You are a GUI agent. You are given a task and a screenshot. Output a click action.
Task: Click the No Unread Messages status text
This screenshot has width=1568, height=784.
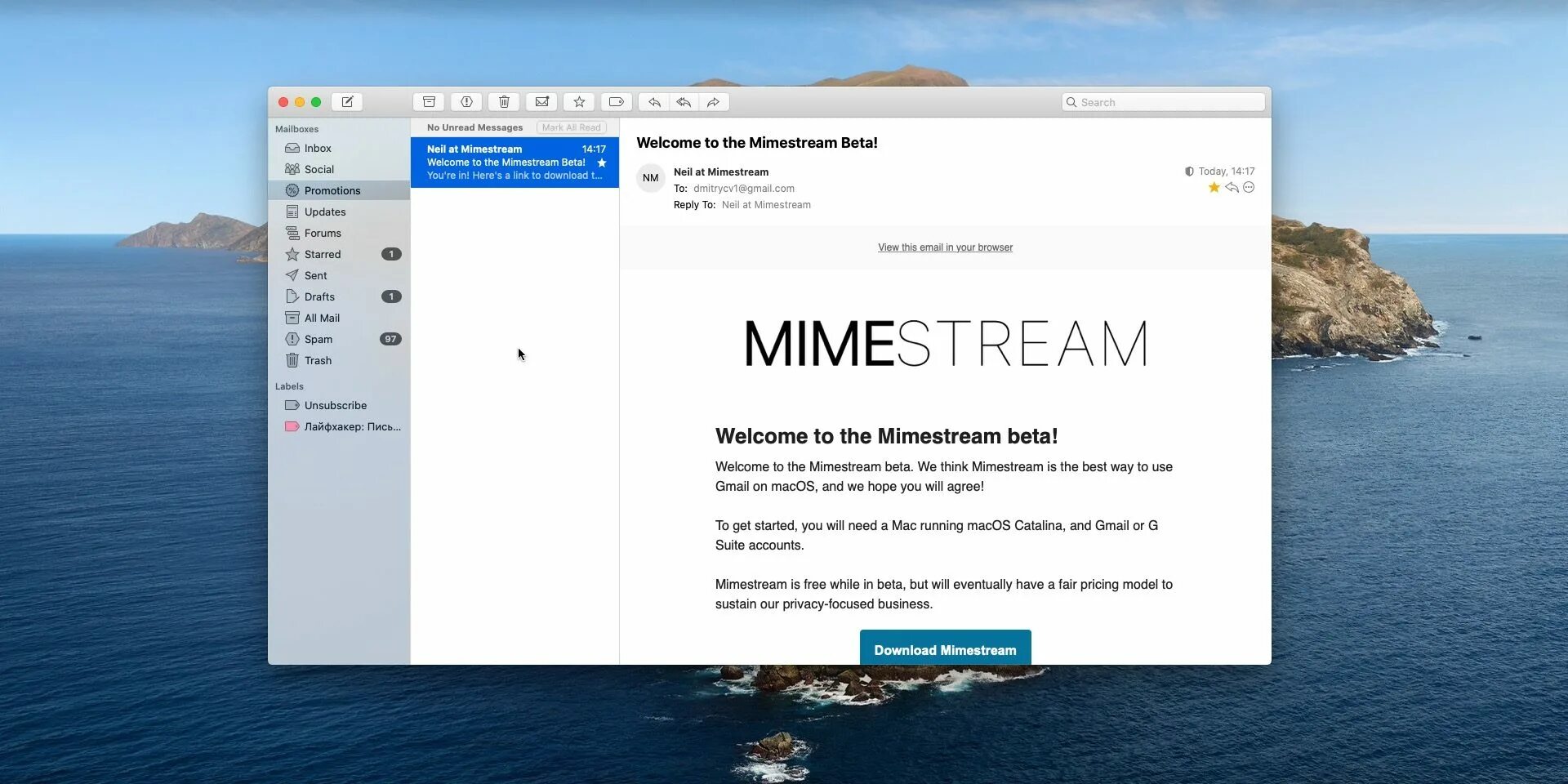coord(474,127)
